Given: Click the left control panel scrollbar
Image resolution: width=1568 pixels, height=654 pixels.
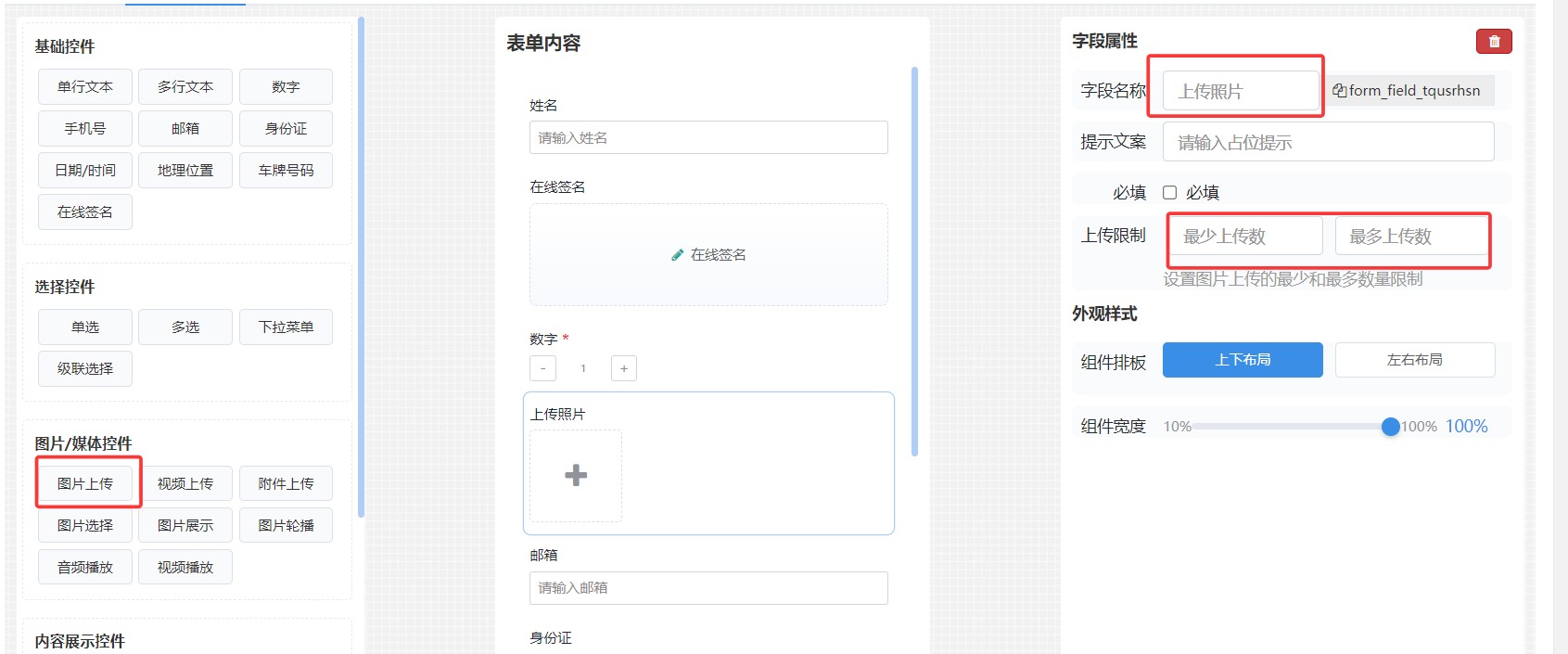Looking at the screenshot, I should click(361, 267).
